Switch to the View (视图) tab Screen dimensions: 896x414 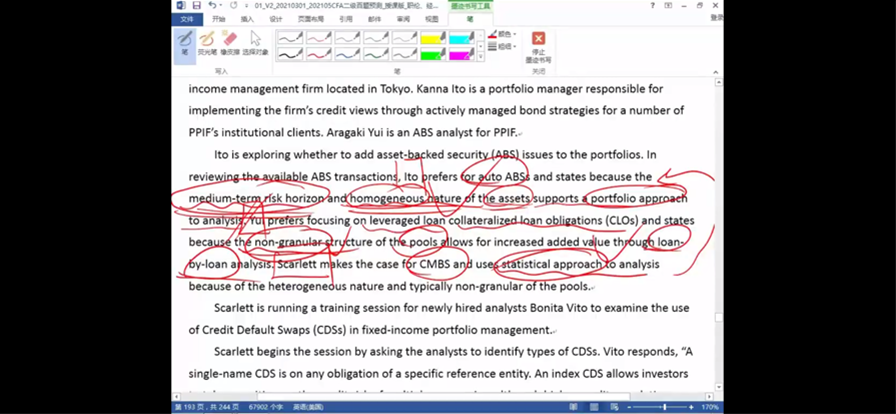coord(432,19)
